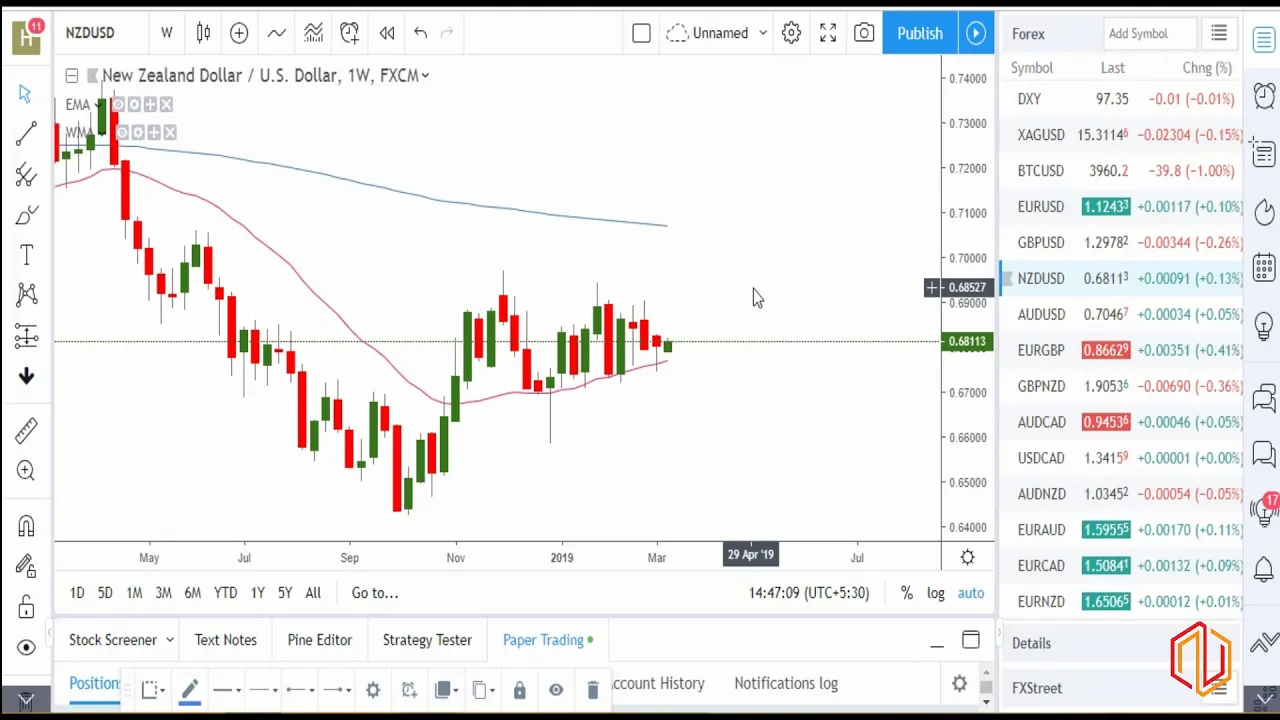Toggle auto scale on the chart
The width and height of the screenshot is (1280, 720).
971,593
